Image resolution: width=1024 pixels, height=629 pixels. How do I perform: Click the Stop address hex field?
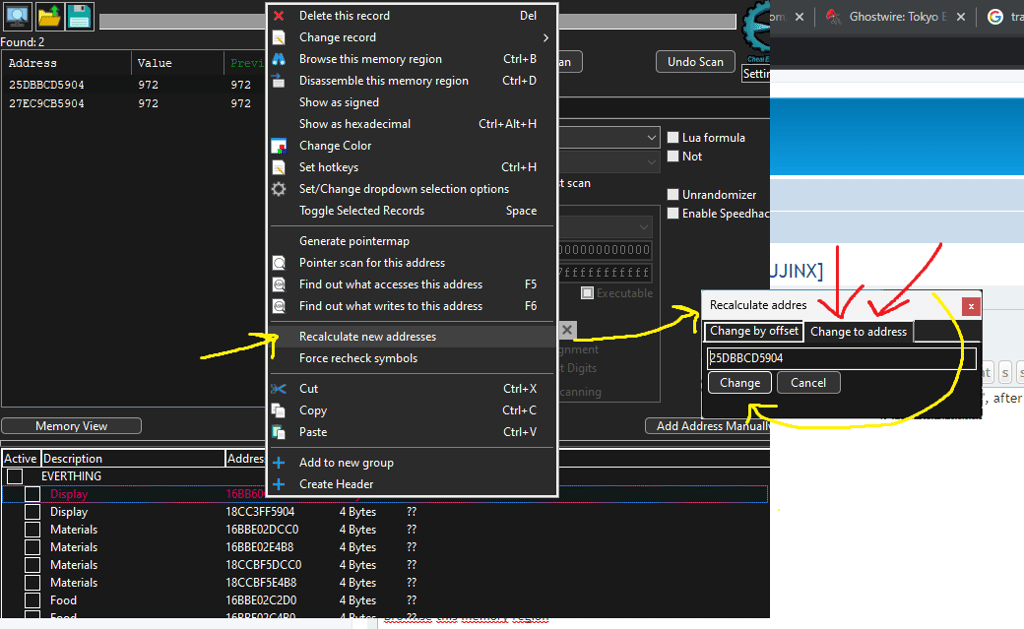605,272
